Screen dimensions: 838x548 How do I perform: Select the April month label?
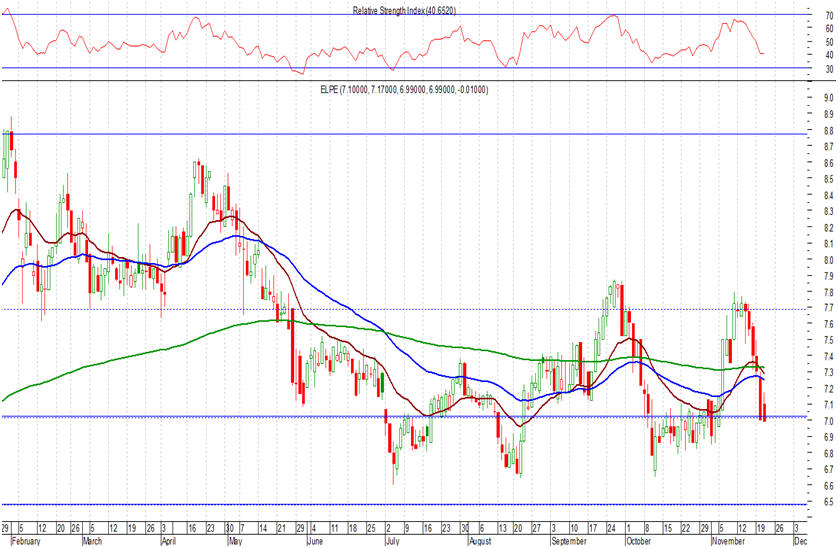coord(169,541)
